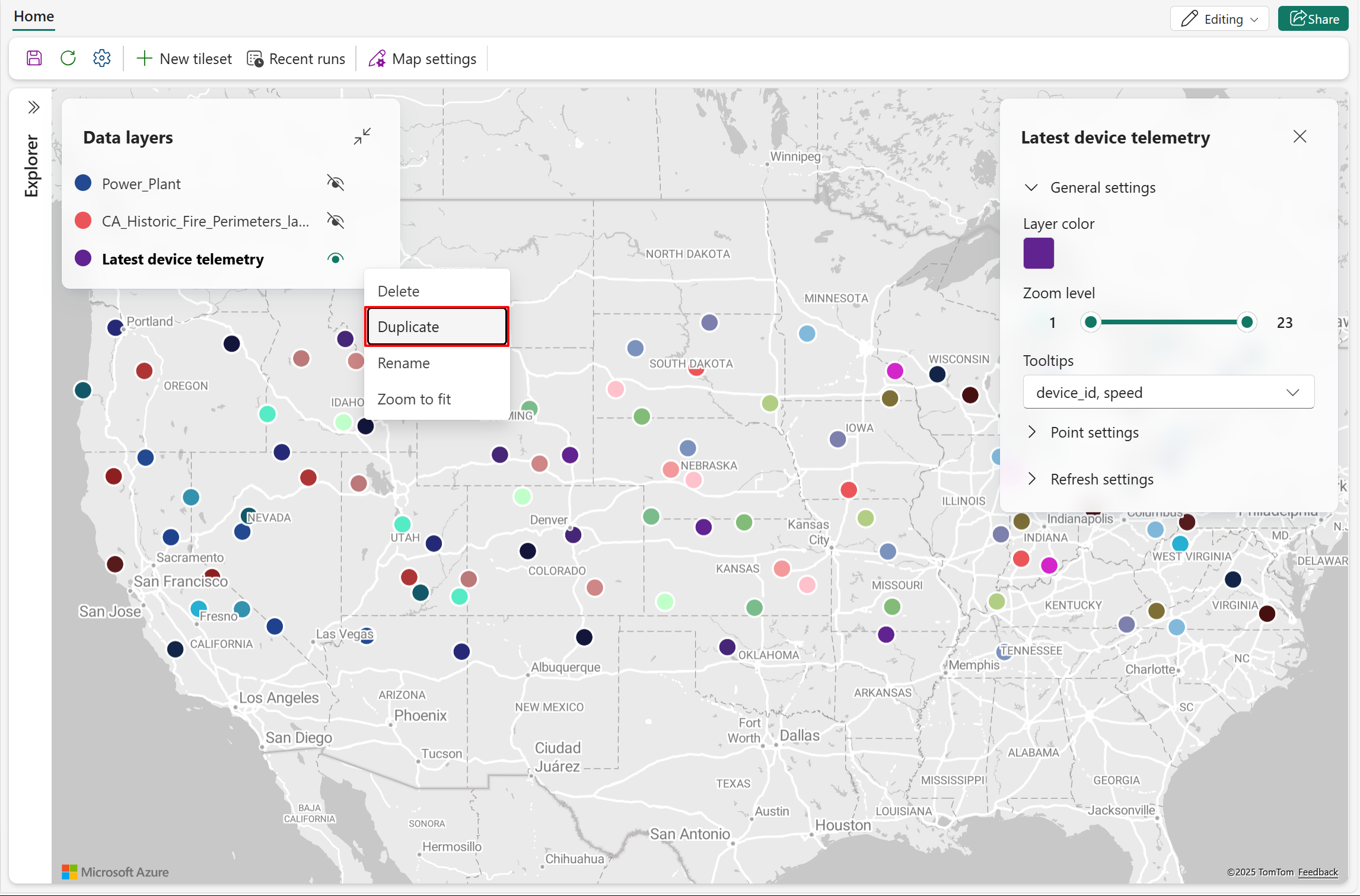This screenshot has height=896, width=1360.
Task: Click the Refresh icon in toolbar
Action: tap(68, 58)
